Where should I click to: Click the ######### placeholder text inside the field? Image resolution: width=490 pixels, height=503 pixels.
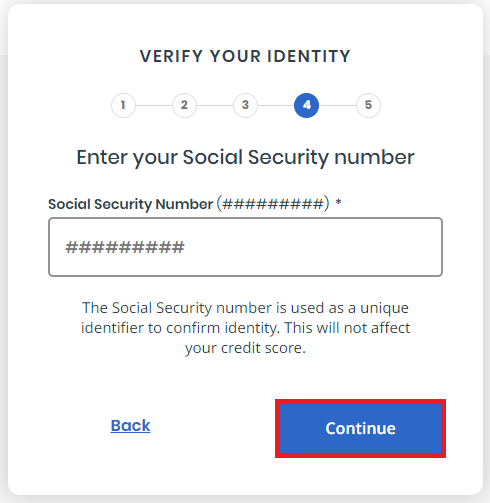point(125,247)
